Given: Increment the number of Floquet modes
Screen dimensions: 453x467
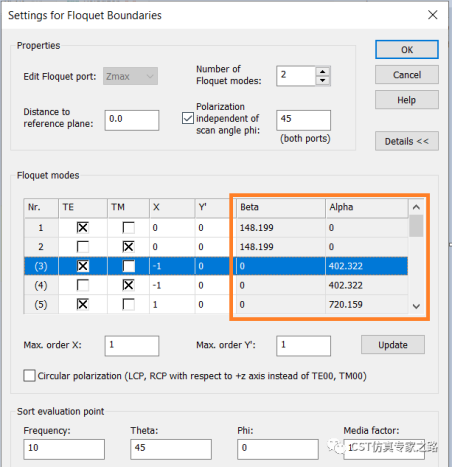Looking at the screenshot, I should click(x=322, y=72).
